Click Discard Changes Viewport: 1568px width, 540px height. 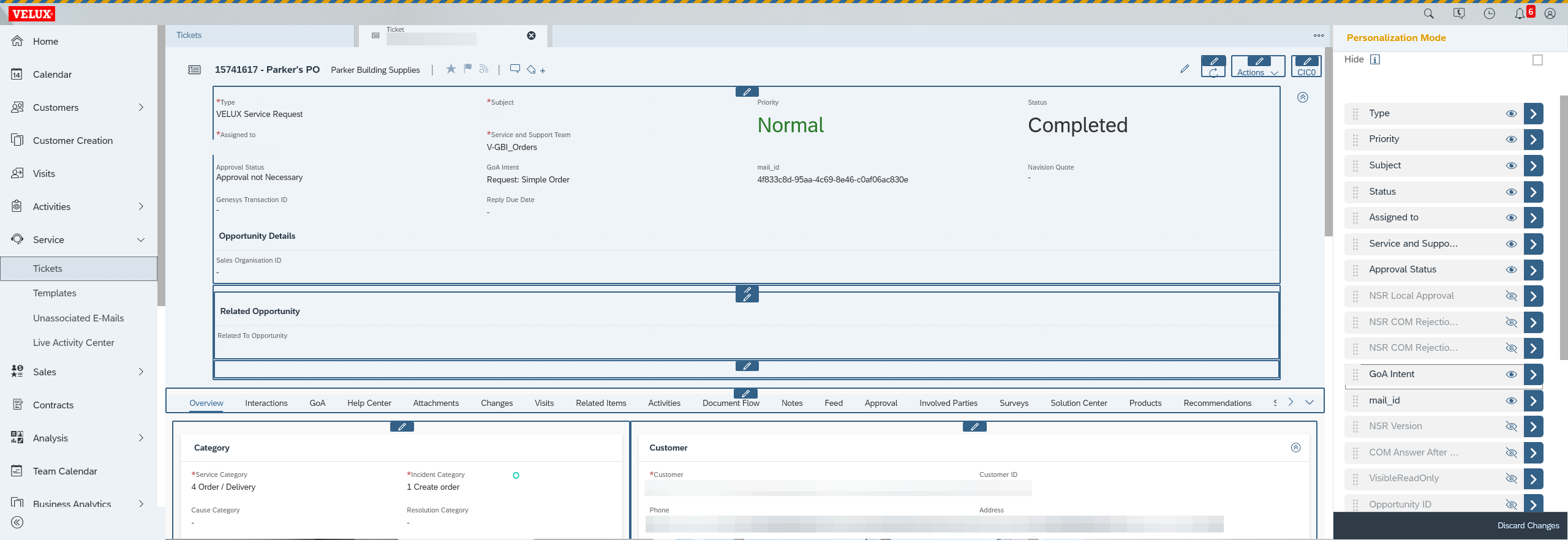1528,526
